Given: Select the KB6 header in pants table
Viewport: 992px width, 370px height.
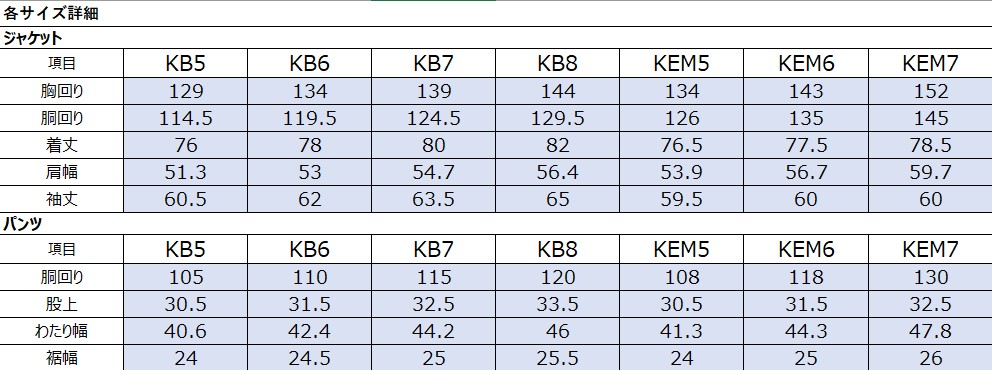Looking at the screenshot, I should tap(309, 249).
